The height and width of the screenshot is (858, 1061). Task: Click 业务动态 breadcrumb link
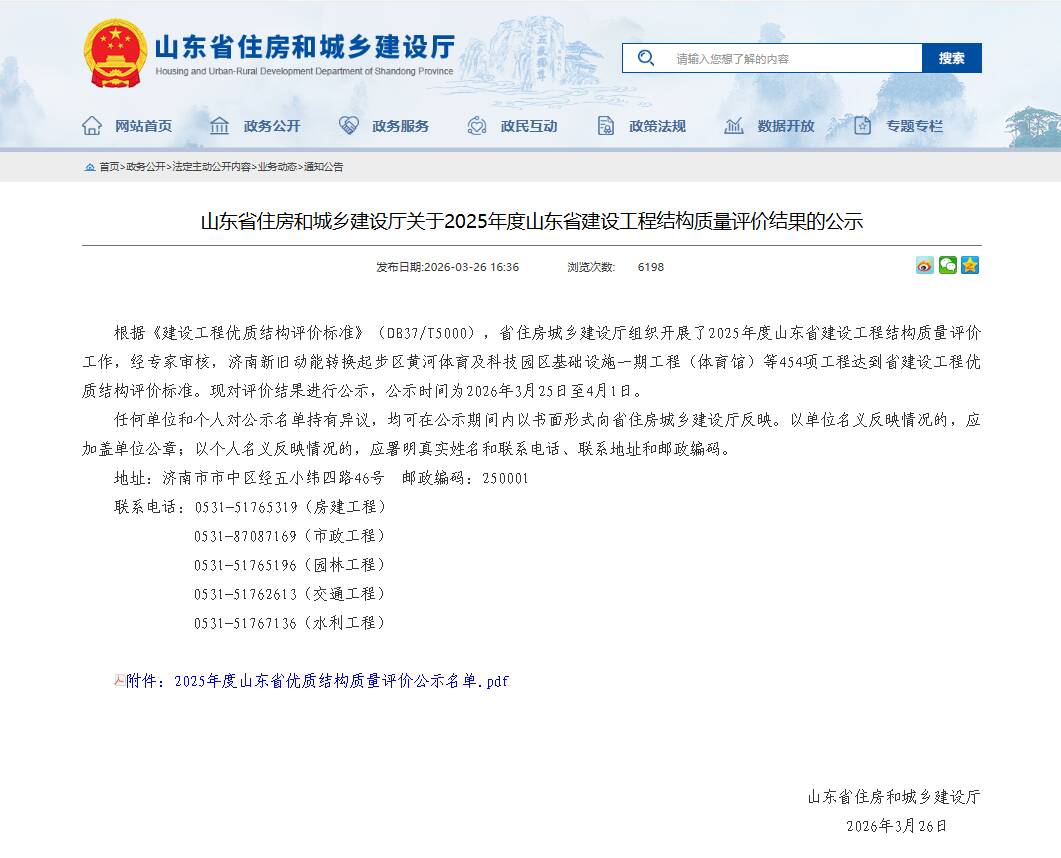277,167
